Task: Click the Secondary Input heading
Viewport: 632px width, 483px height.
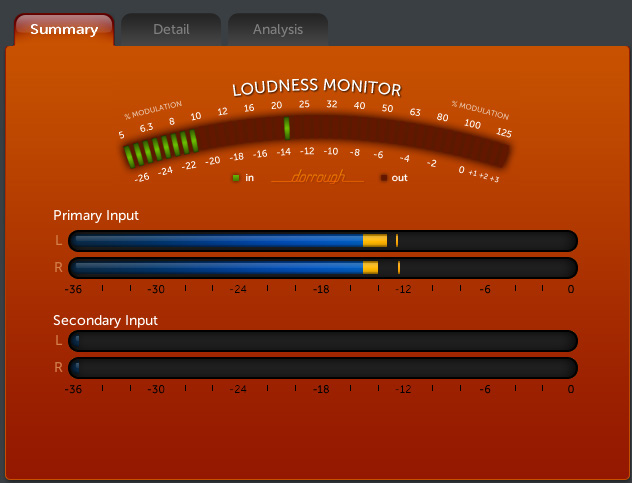Action: [x=105, y=321]
